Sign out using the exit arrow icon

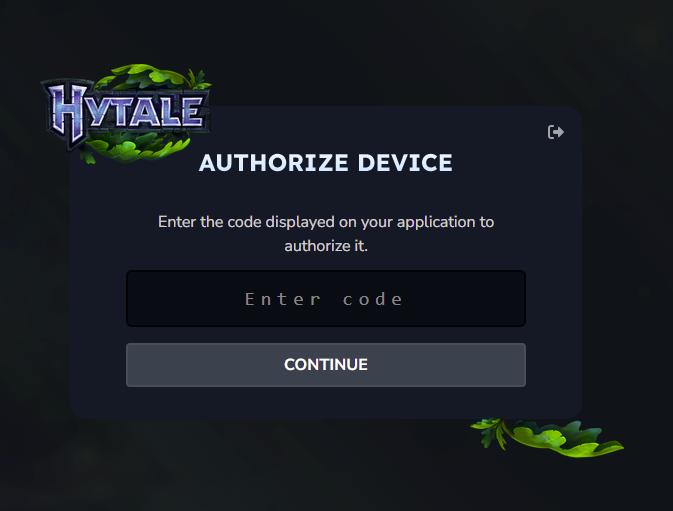[555, 132]
